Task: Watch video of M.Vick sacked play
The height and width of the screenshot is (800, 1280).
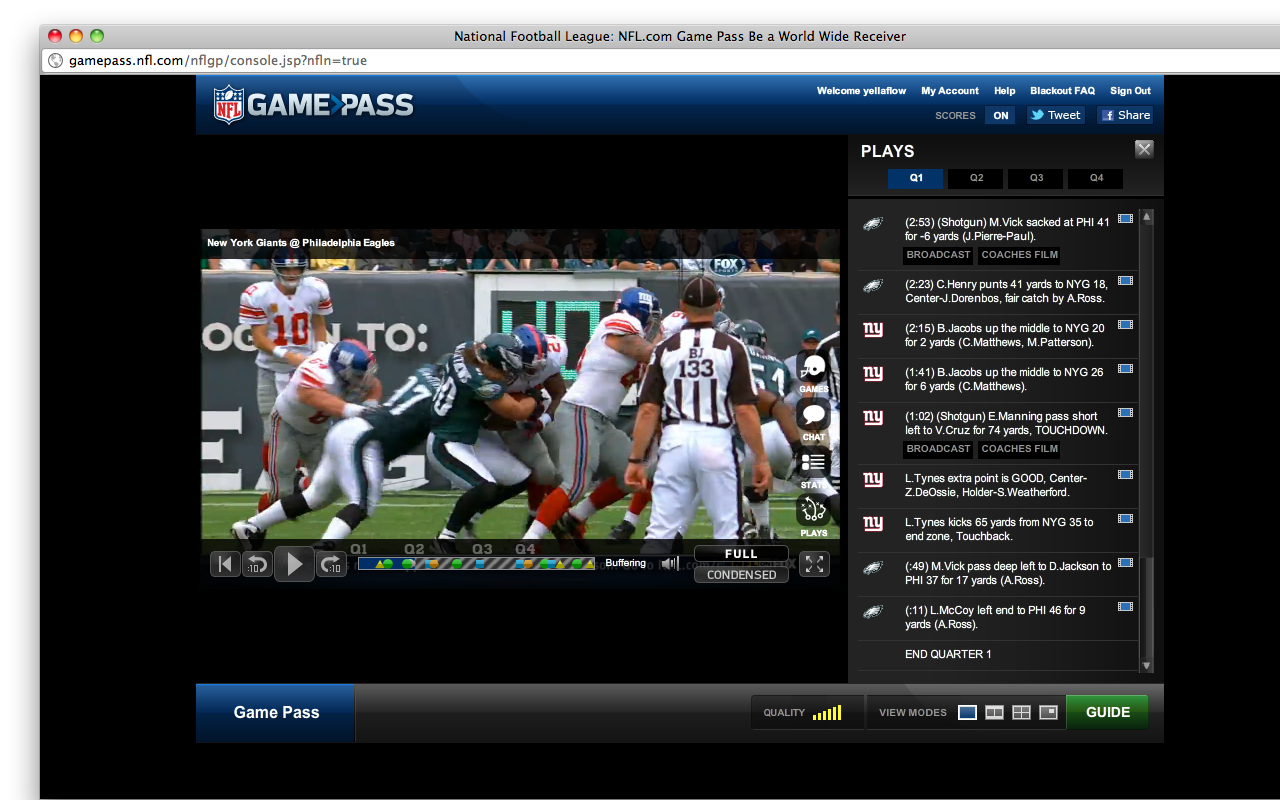Action: (x=1125, y=219)
